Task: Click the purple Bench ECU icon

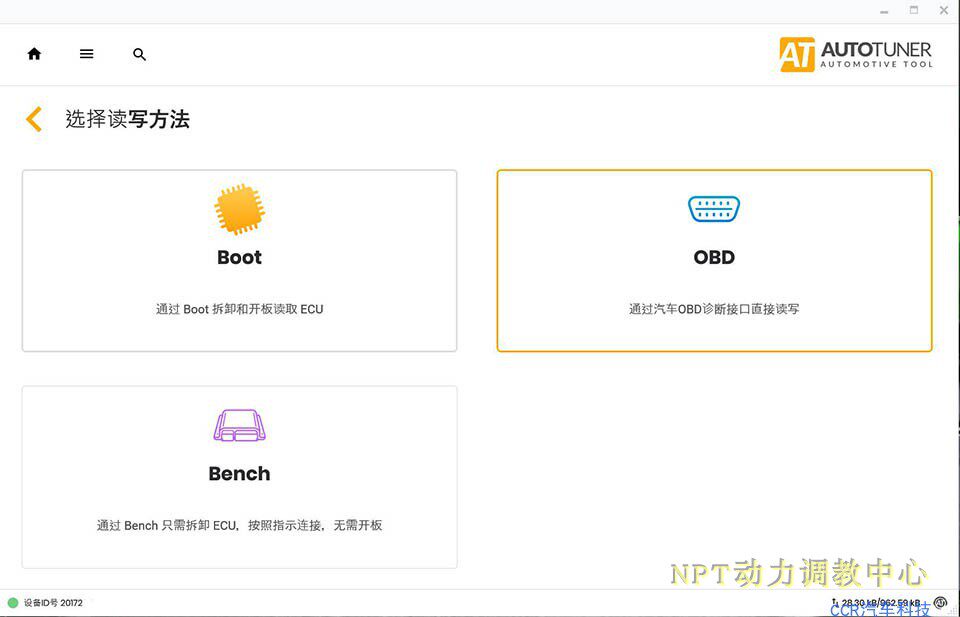Action: pos(239,425)
